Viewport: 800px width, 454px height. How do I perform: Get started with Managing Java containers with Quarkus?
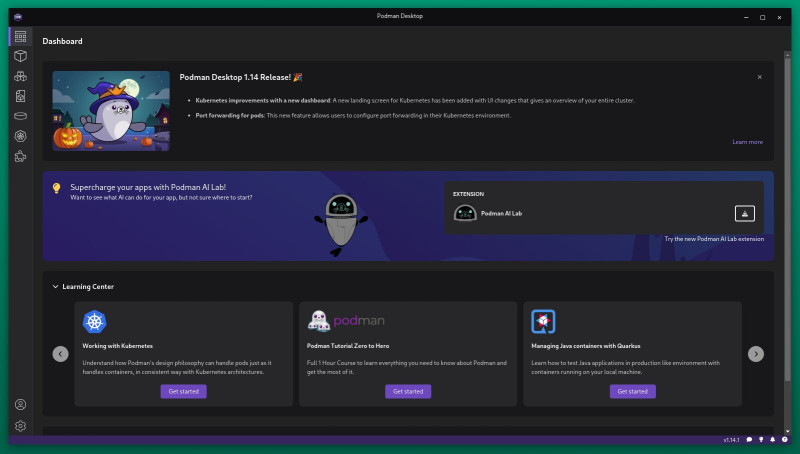coord(633,391)
